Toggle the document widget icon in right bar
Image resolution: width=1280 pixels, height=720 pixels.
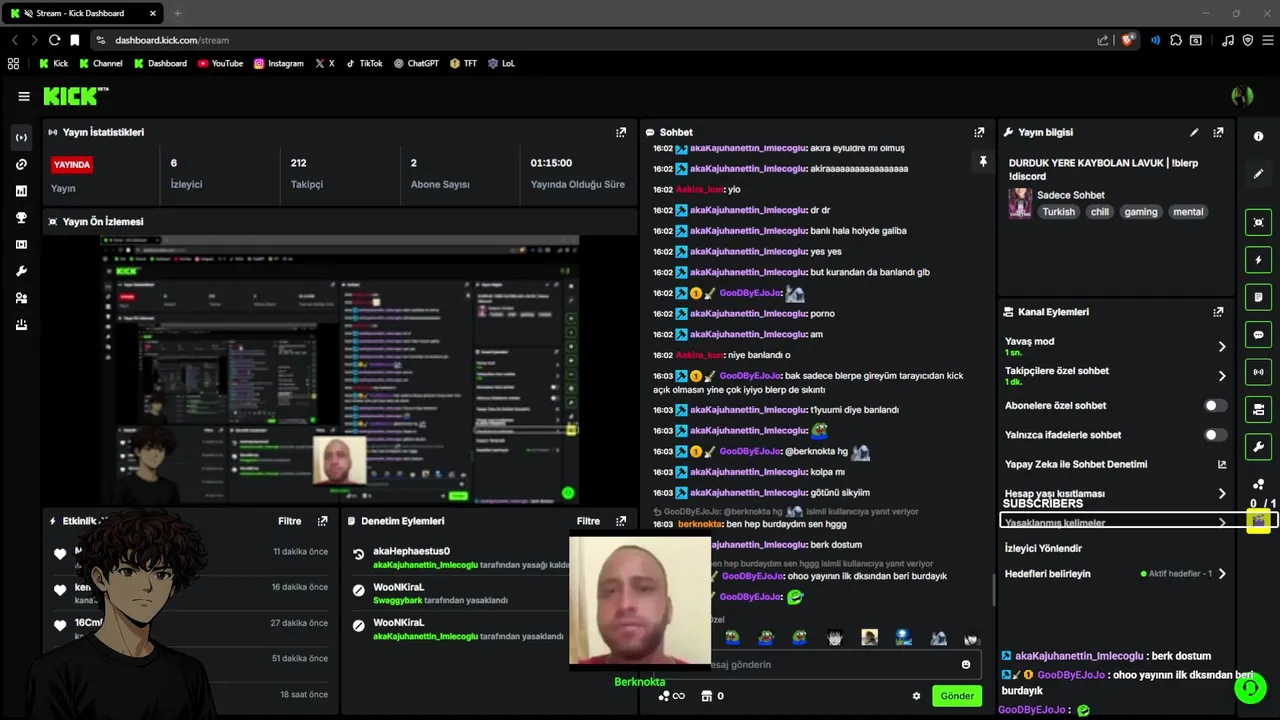point(1258,297)
